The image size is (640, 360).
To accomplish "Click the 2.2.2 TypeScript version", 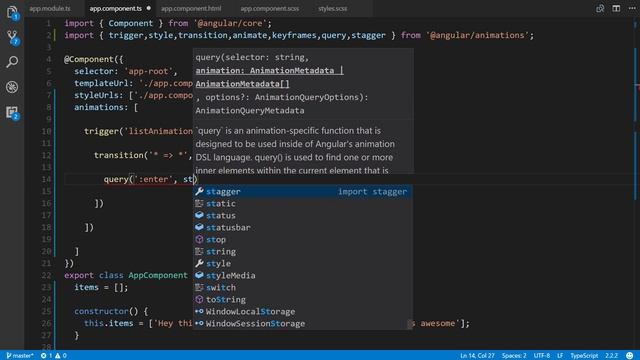I will pyautogui.click(x=611, y=356).
